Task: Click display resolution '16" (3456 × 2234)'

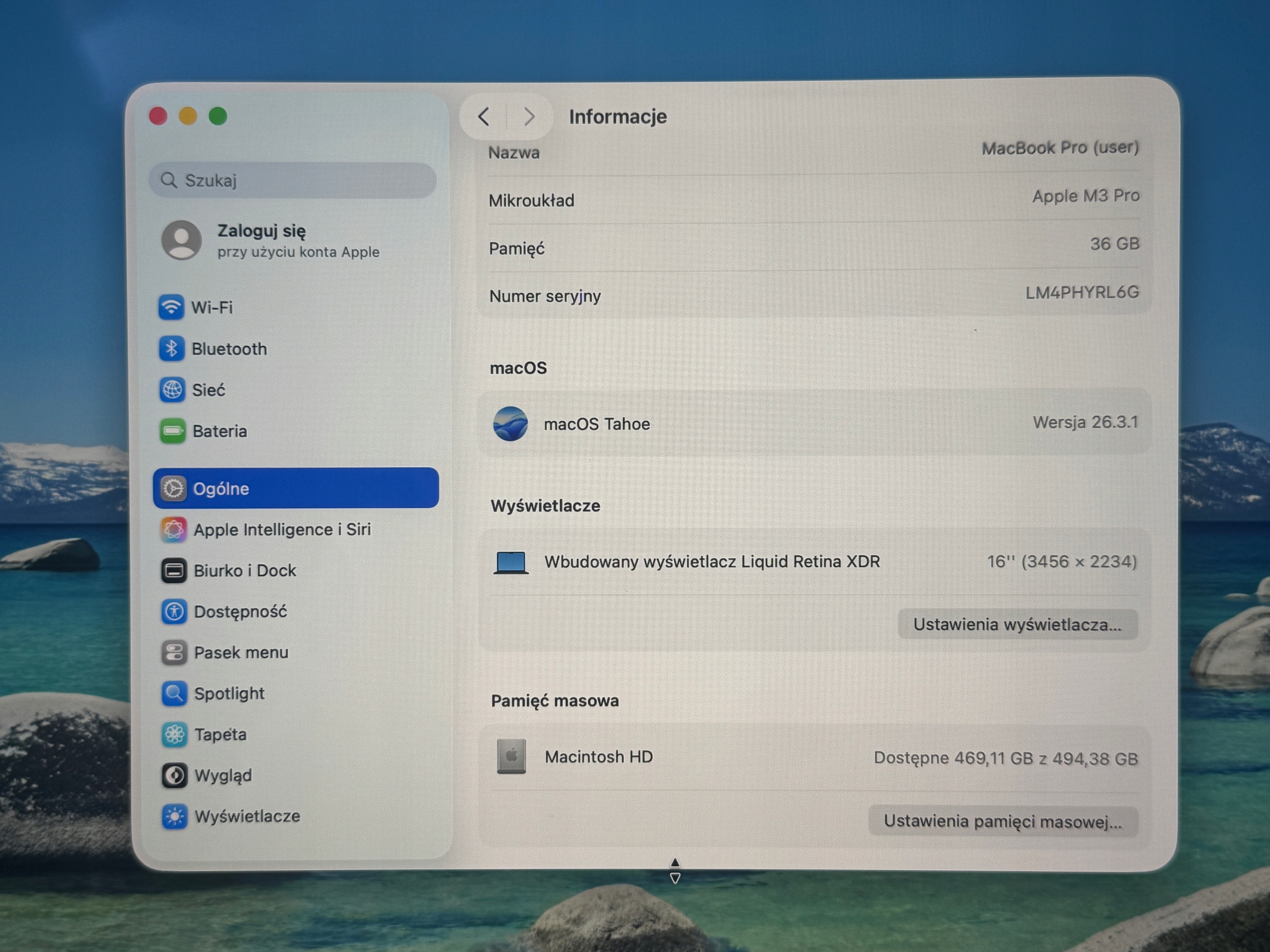Action: pyautogui.click(x=1062, y=561)
